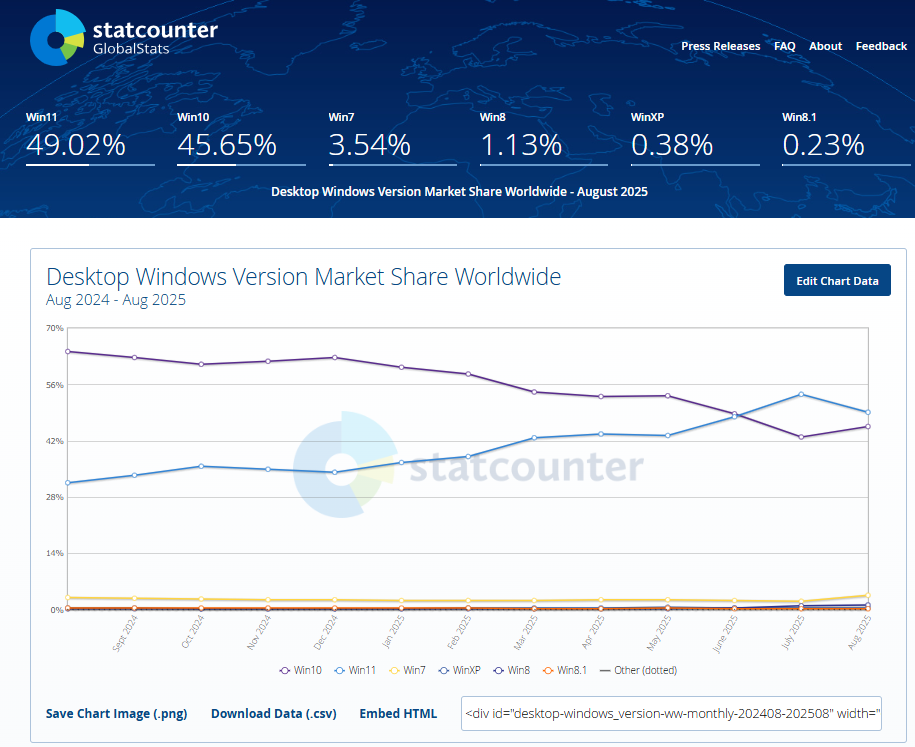
Task: Click the August 2025 market share banner caption
Action: (459, 191)
